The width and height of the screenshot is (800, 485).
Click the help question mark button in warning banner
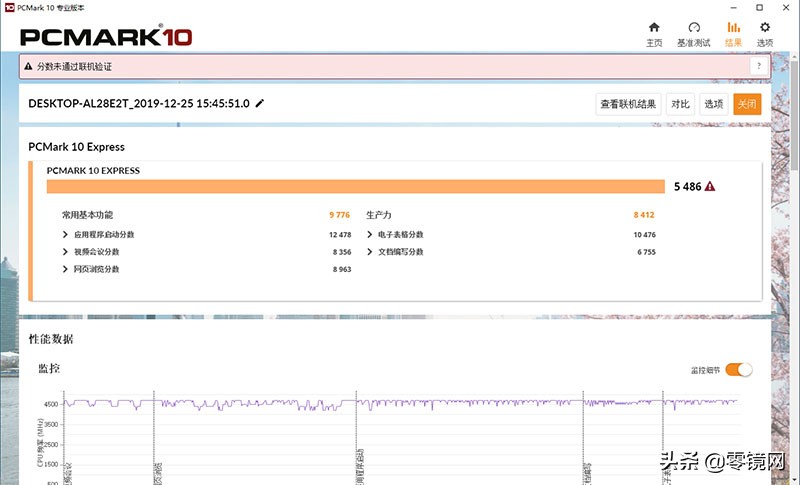point(759,66)
